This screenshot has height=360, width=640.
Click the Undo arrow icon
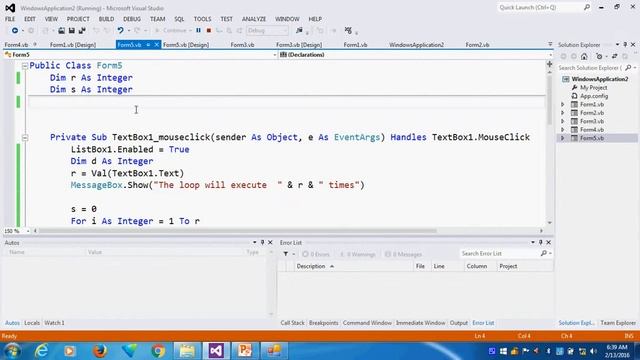tap(120, 31)
